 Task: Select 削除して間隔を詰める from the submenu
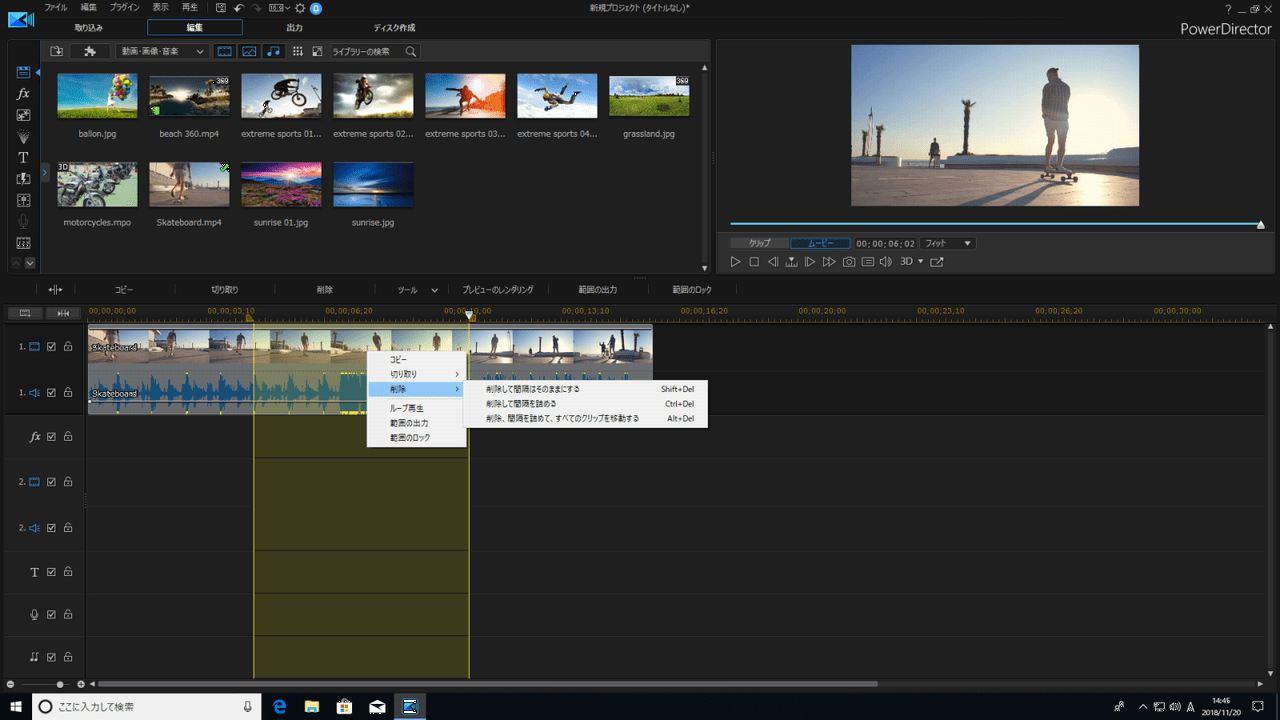tap(521, 404)
